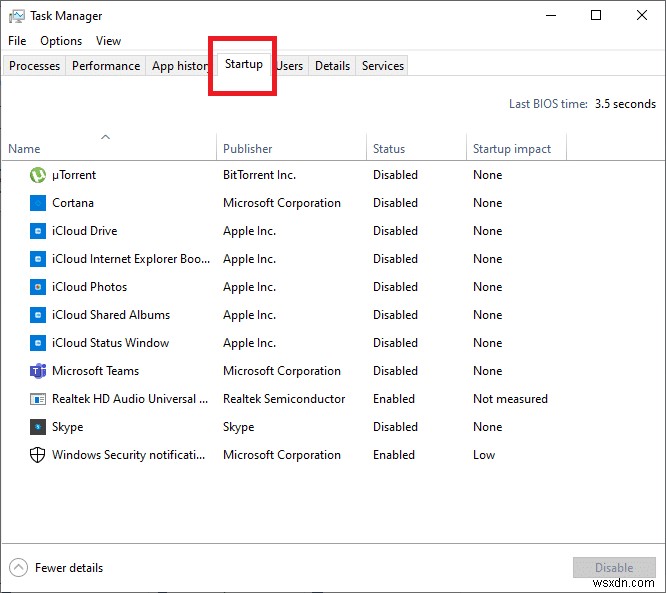Screen dimensions: 666x593
Task: Click the Fewer details link text
Action: [69, 568]
